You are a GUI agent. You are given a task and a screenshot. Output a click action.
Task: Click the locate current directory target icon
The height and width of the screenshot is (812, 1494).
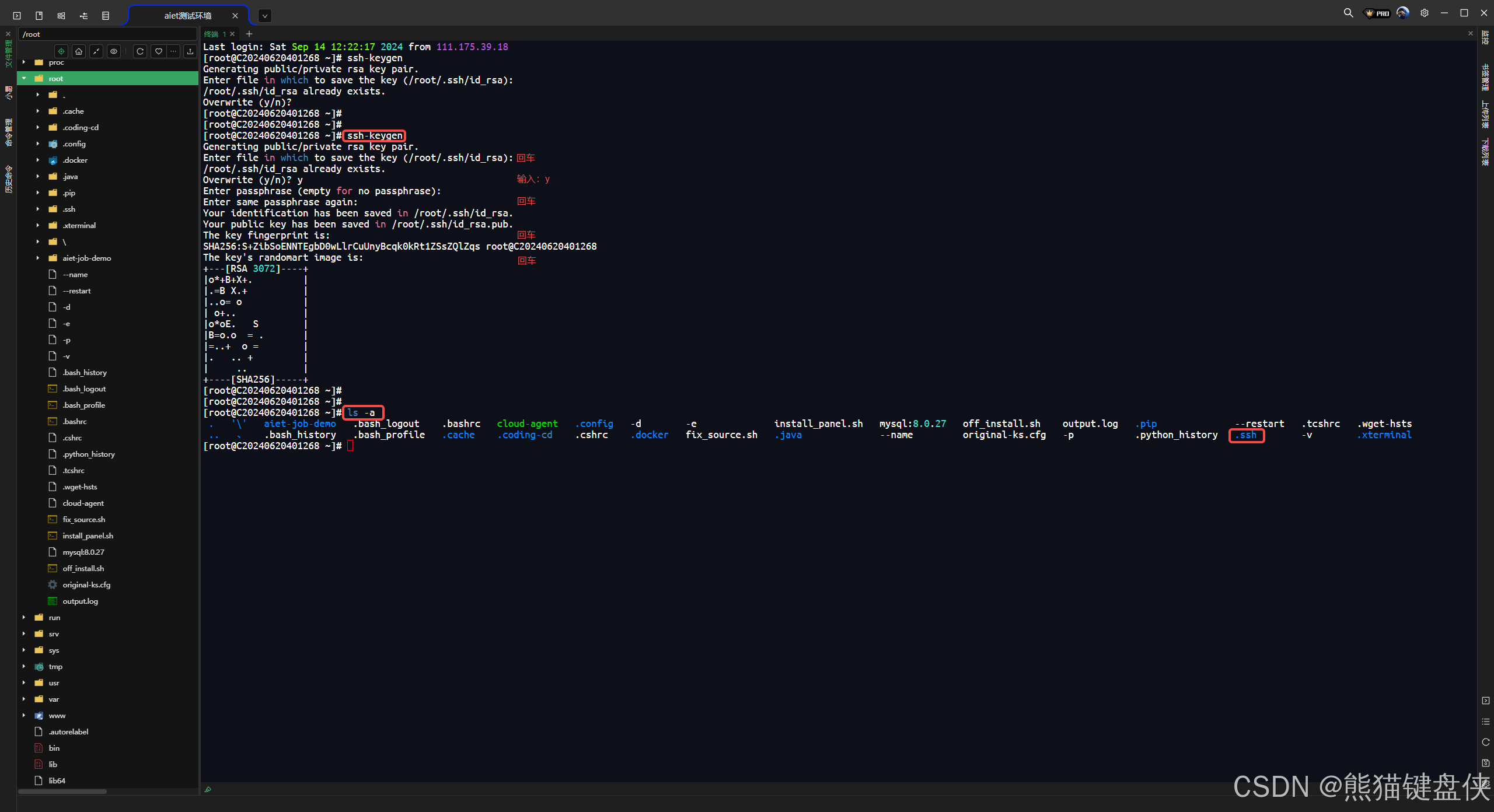pyautogui.click(x=61, y=51)
